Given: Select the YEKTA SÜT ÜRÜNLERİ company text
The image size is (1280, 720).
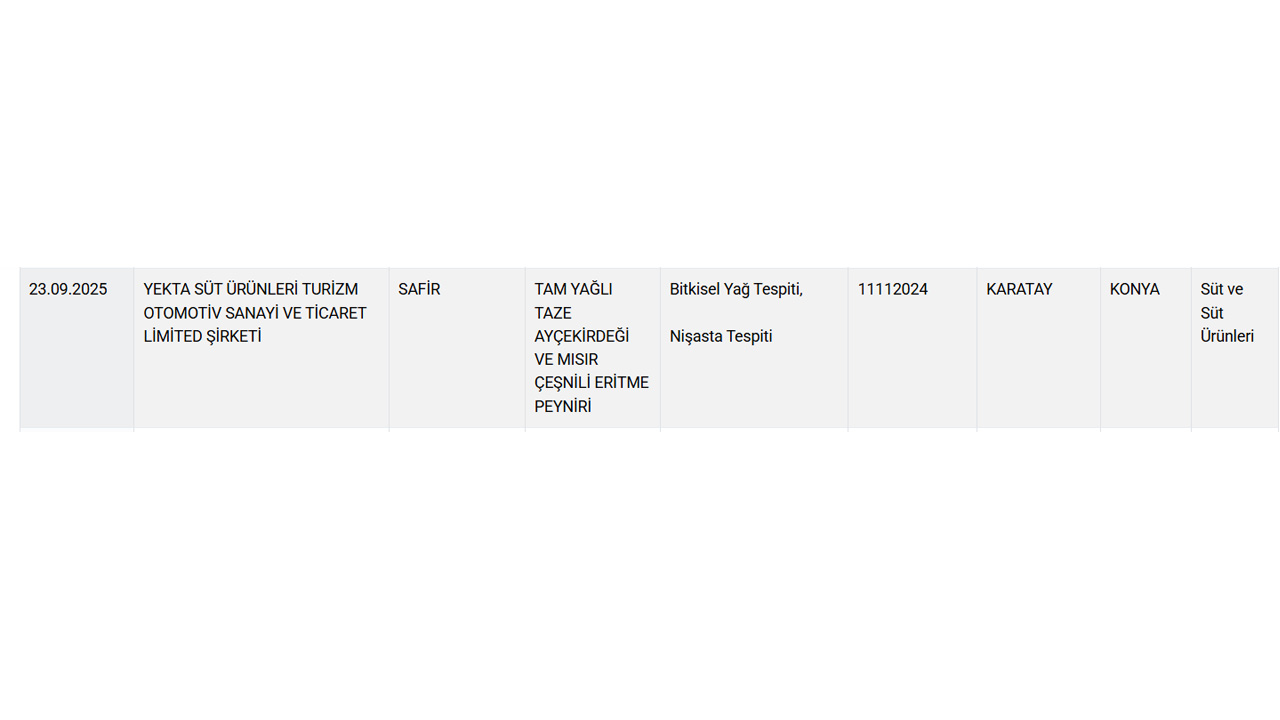Looking at the screenshot, I should coord(220,289).
